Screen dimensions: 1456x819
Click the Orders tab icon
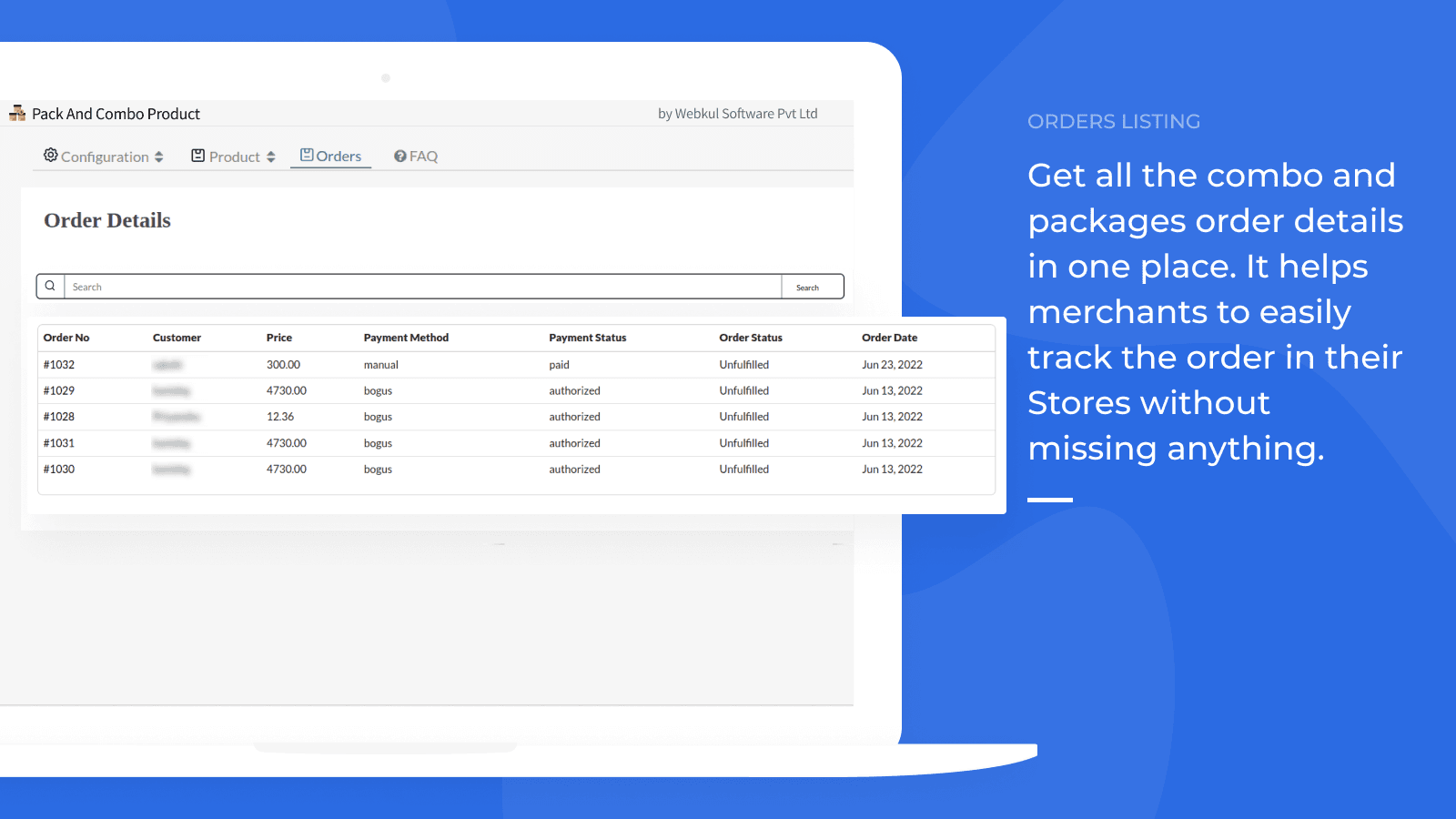pos(307,156)
